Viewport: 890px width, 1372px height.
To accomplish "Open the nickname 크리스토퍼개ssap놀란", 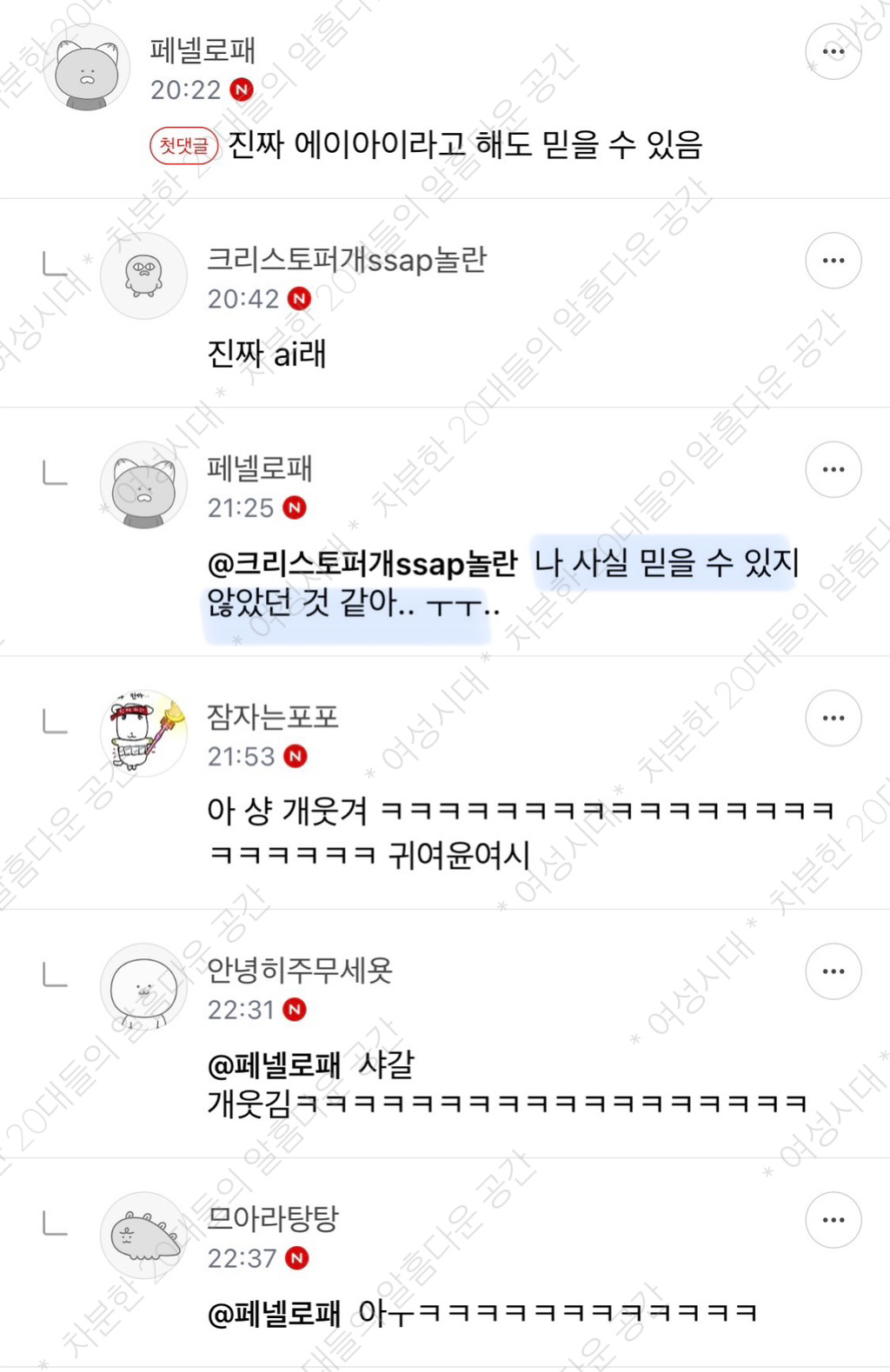I will pyautogui.click(x=347, y=259).
